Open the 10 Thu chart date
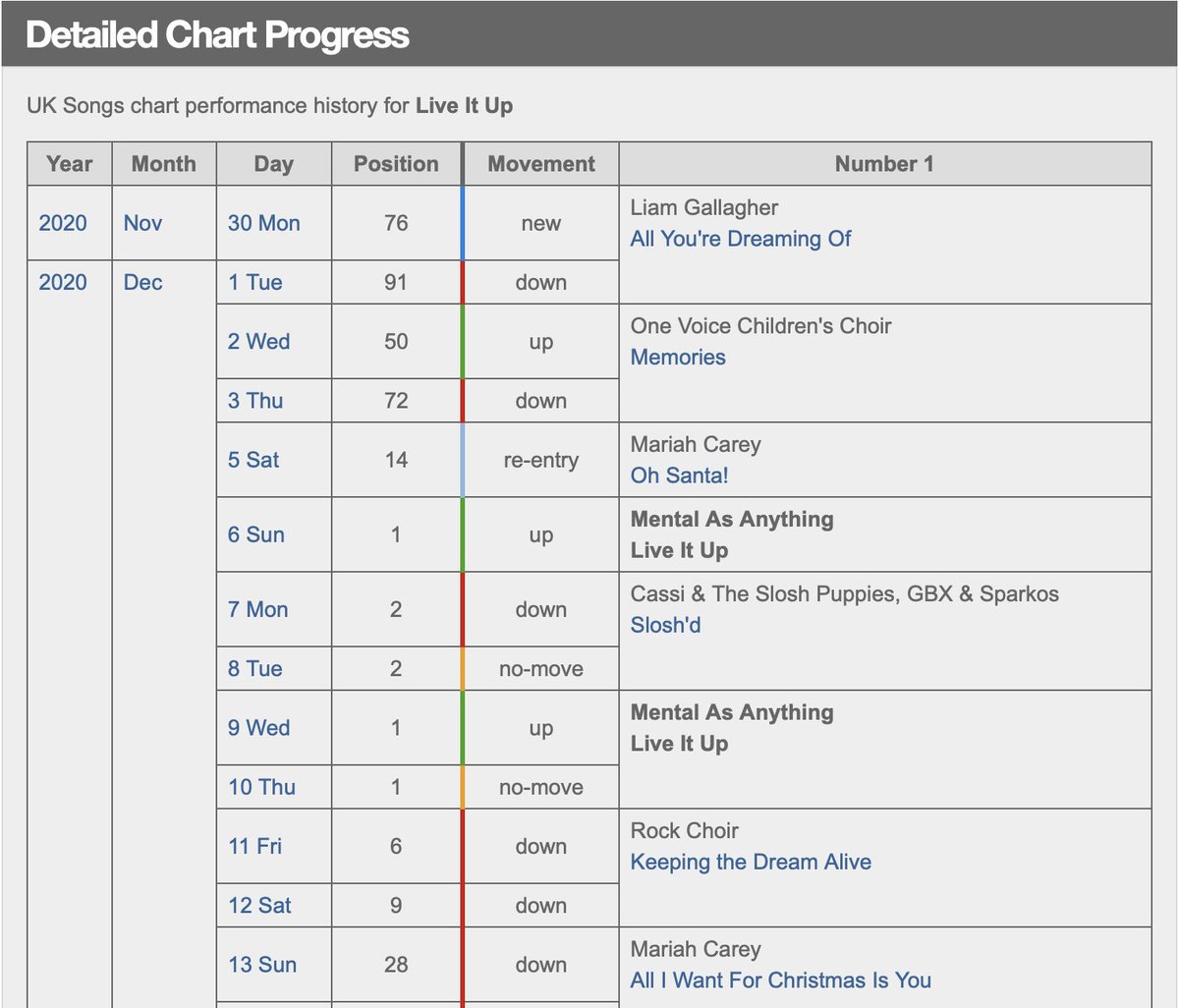This screenshot has width=1179, height=1008. tap(261, 787)
